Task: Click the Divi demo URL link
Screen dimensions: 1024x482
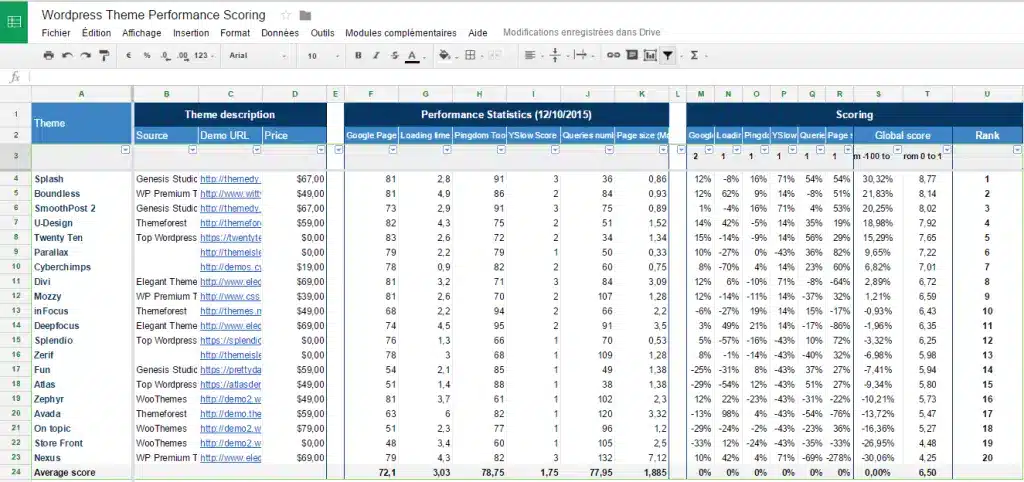Action: 230,282
